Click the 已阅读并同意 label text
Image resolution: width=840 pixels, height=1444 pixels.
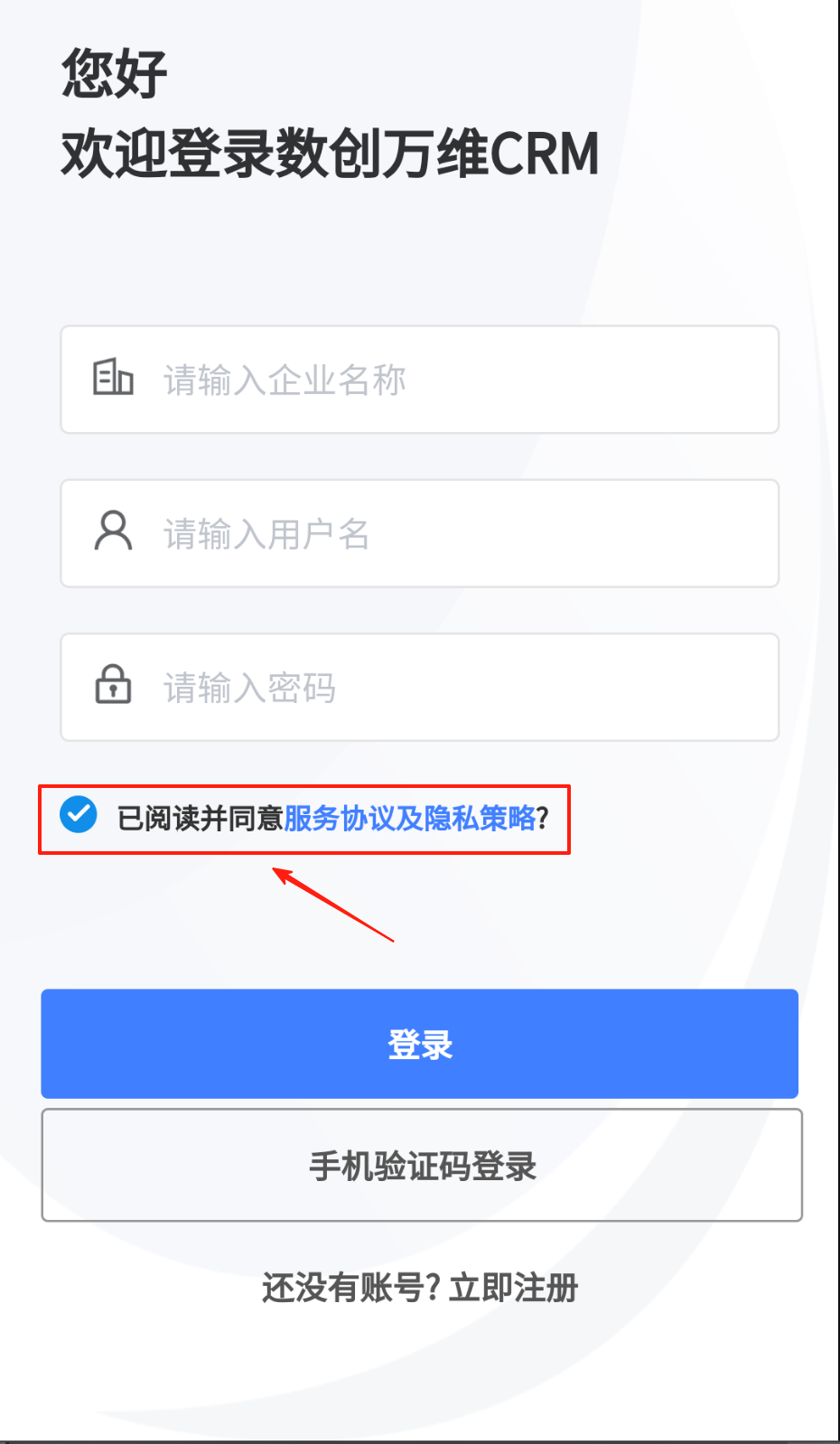pos(201,819)
